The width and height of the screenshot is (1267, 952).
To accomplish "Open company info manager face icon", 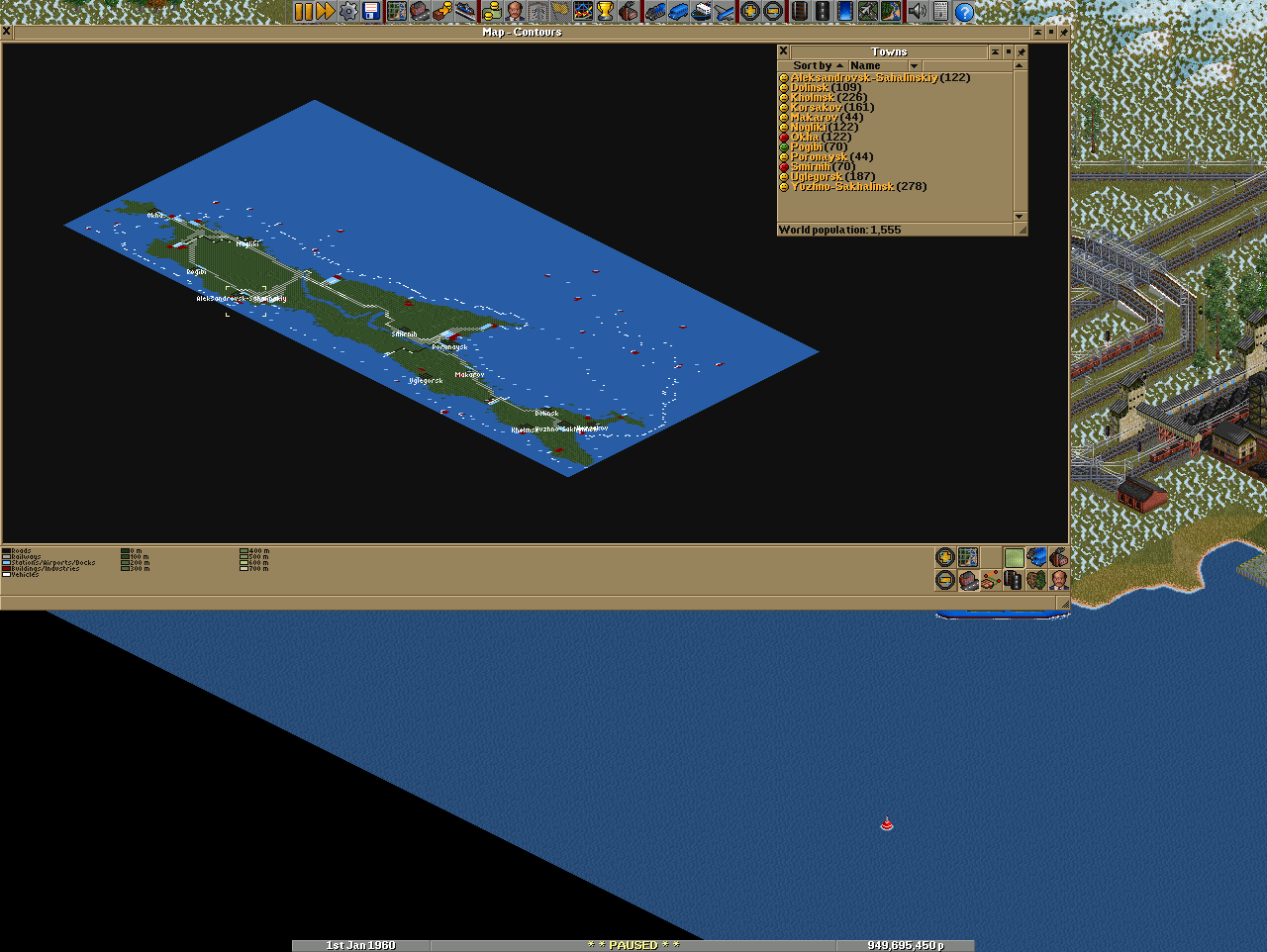I will (516, 12).
